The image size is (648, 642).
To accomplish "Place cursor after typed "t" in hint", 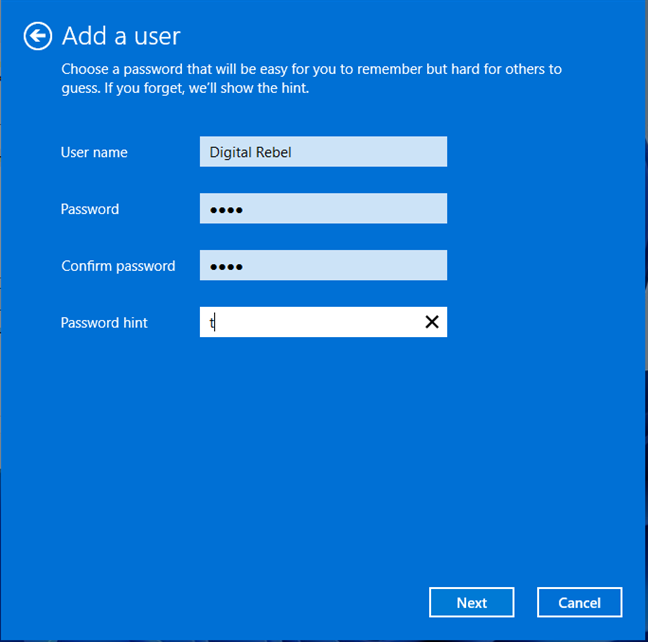I will (217, 322).
